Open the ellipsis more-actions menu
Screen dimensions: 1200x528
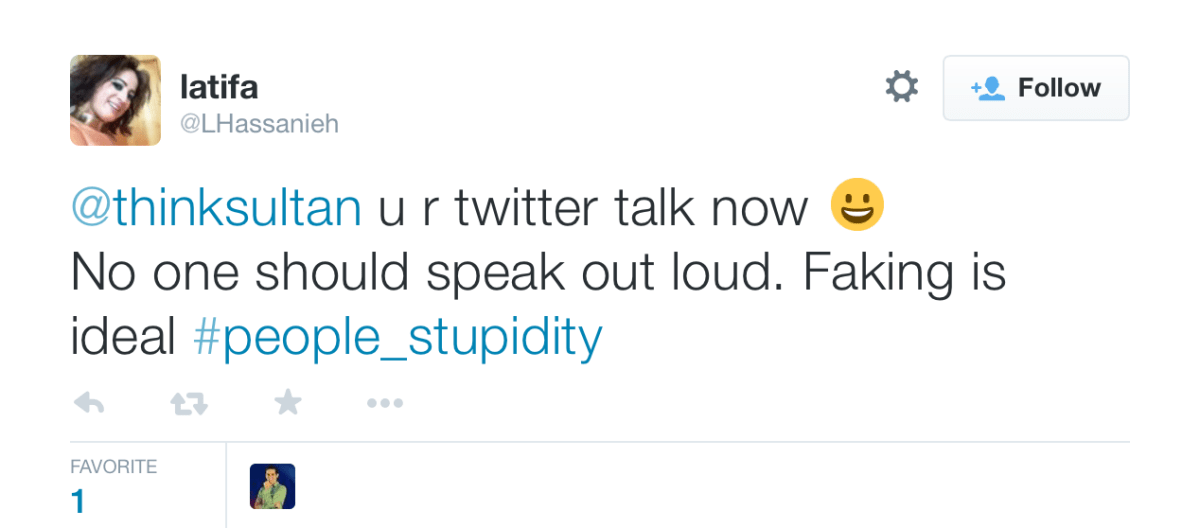point(384,403)
